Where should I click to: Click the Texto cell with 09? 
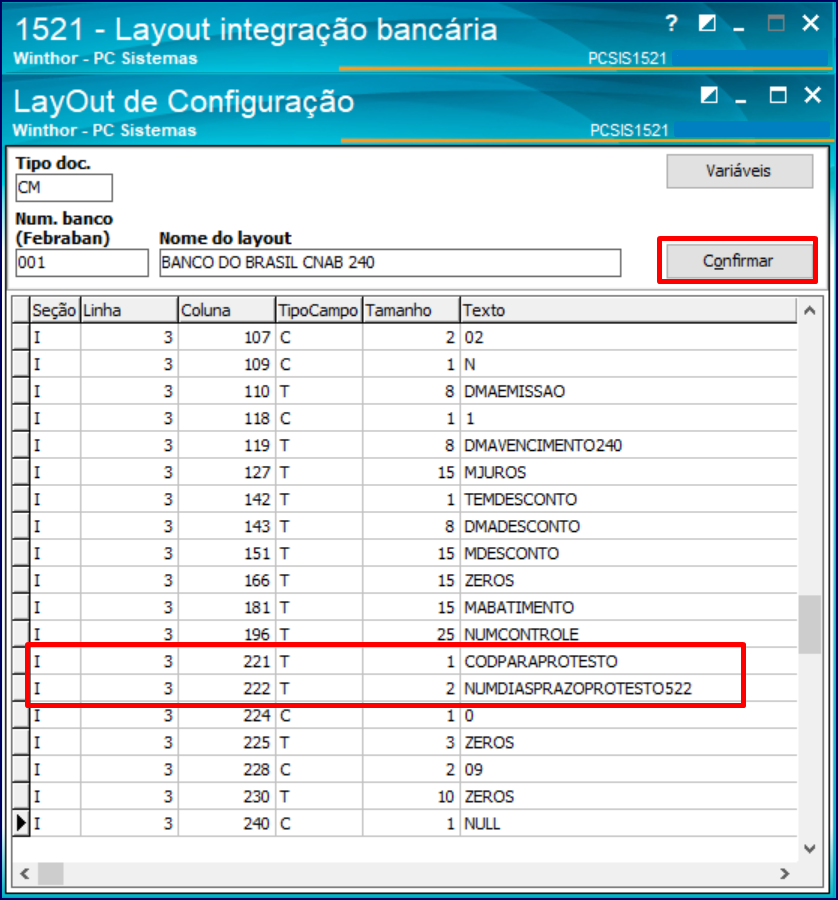coord(628,770)
